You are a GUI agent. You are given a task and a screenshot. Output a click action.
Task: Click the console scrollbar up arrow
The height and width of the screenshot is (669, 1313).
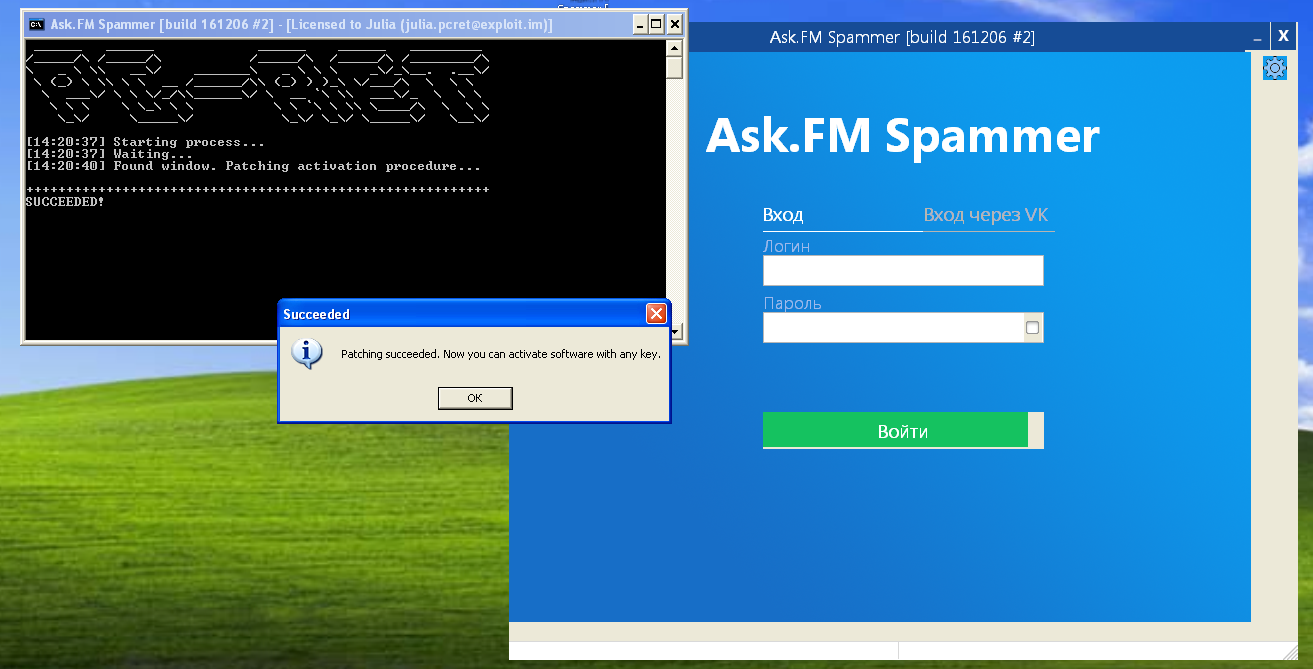(675, 47)
